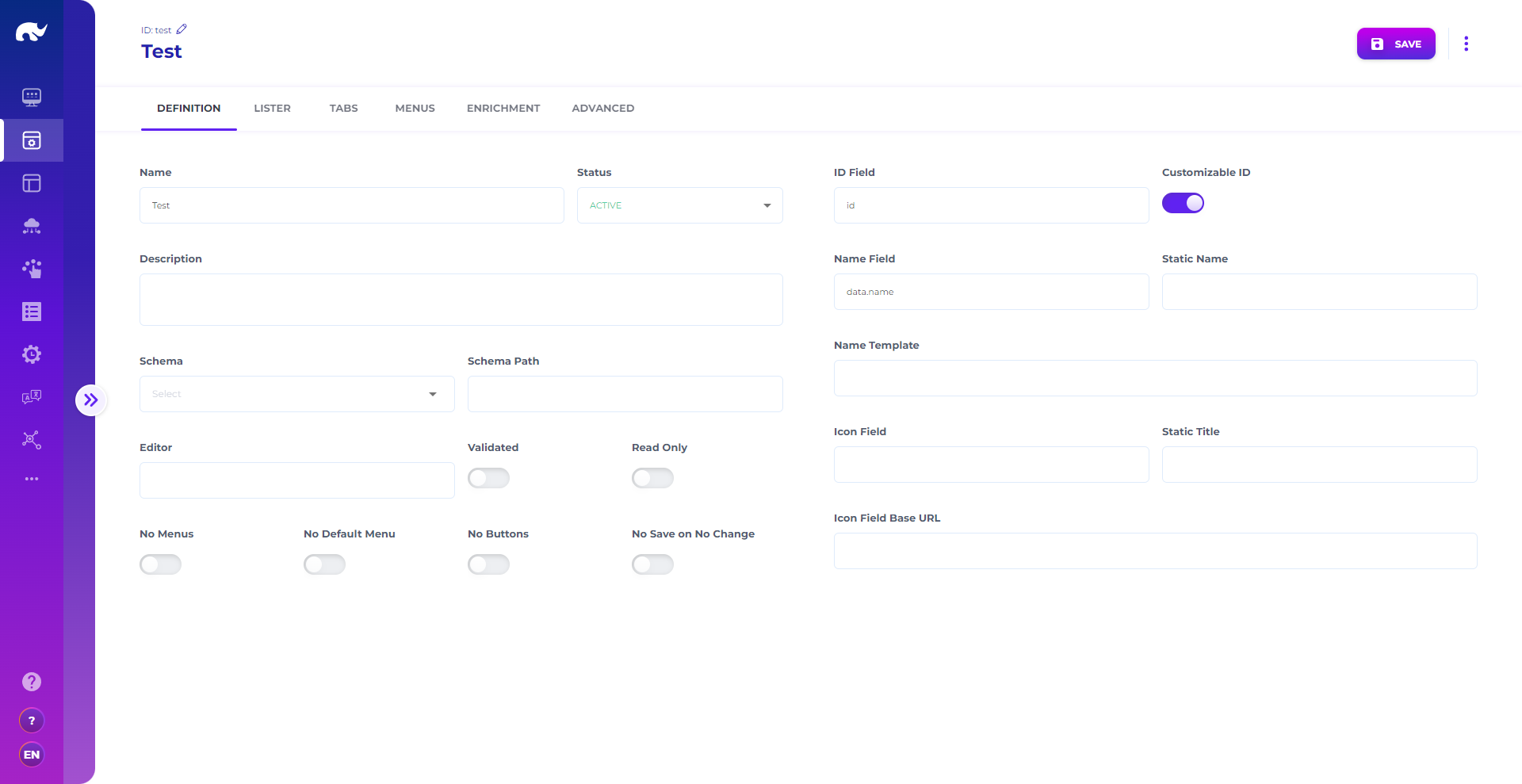The image size is (1522, 784).
Task: Open the vertical three-dot options menu
Action: (x=1466, y=44)
